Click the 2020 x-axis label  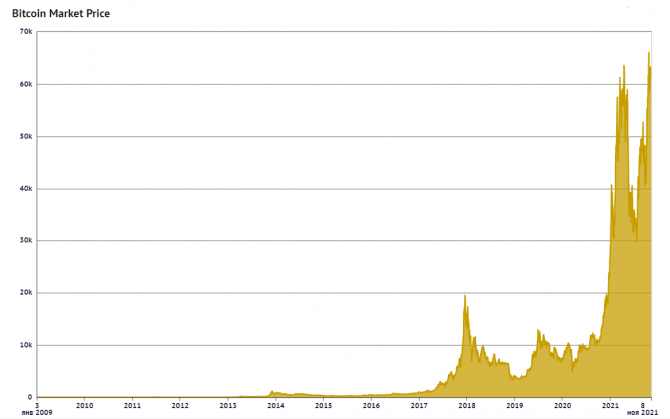pos(562,405)
